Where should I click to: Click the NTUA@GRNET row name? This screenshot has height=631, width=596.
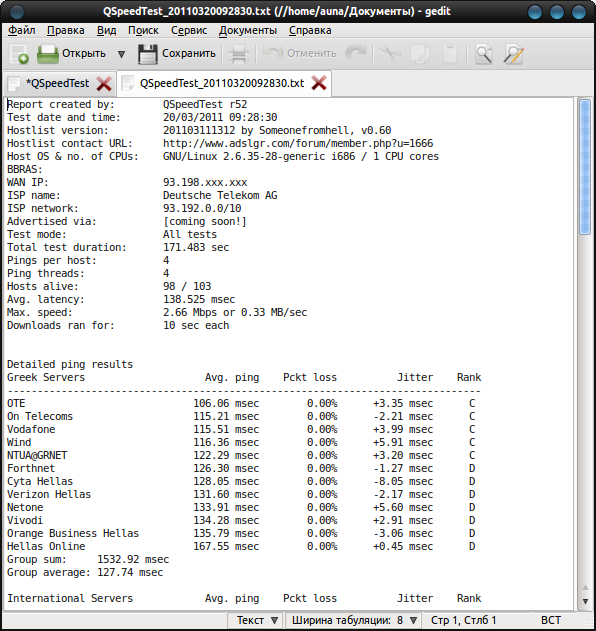pyautogui.click(x=37, y=456)
